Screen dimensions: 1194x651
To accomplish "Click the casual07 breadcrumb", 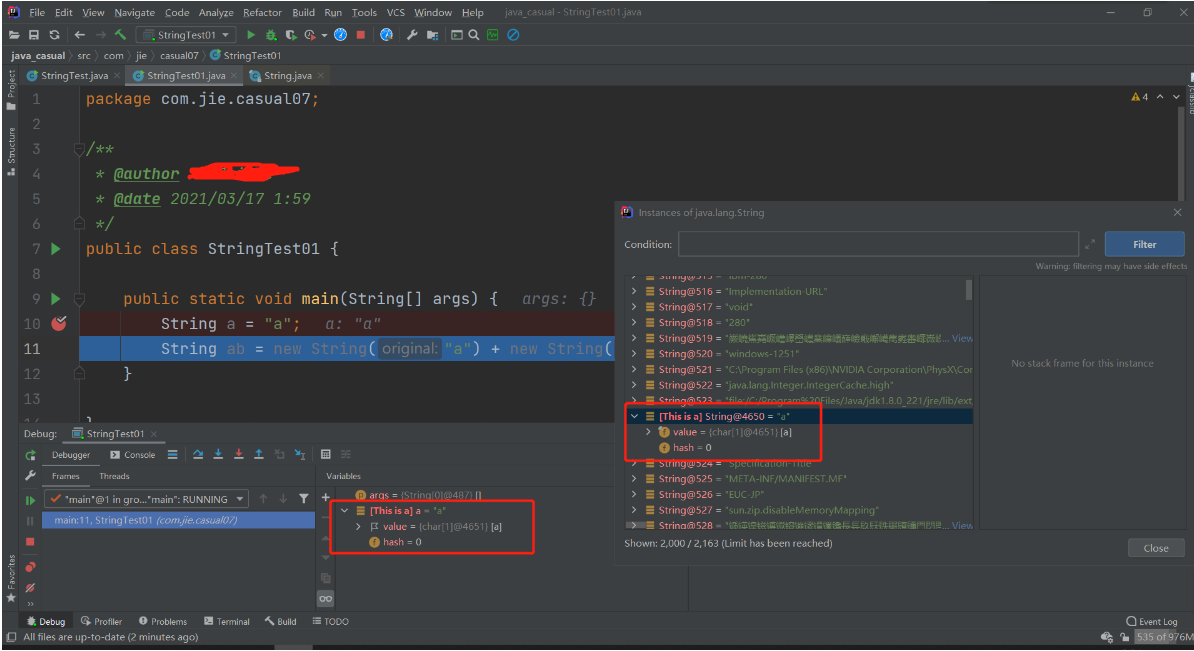I will pos(179,56).
